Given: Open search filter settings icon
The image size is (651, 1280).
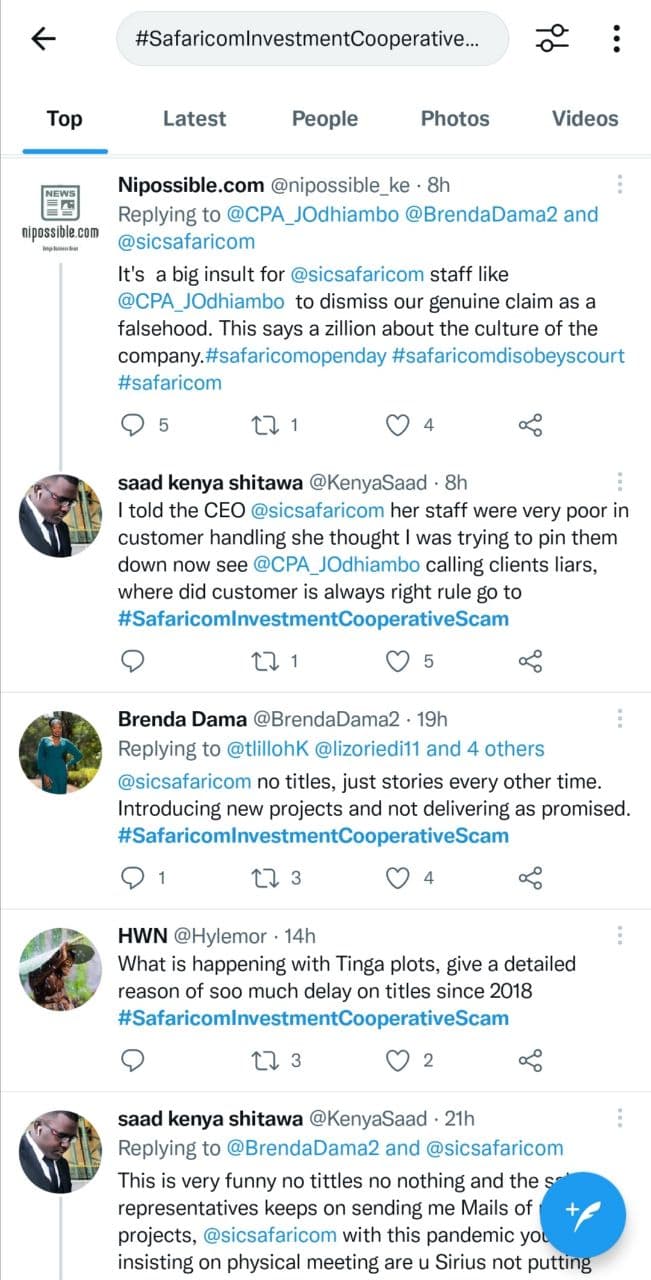Looking at the screenshot, I should pyautogui.click(x=552, y=39).
